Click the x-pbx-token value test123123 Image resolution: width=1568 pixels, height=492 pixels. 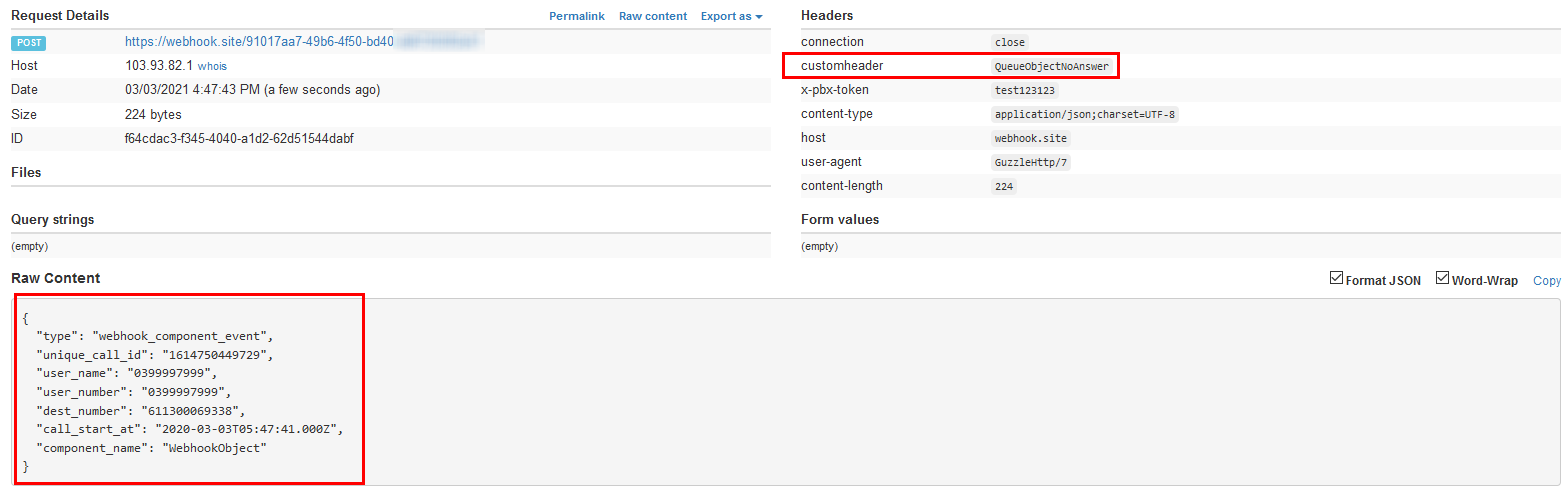click(1023, 90)
